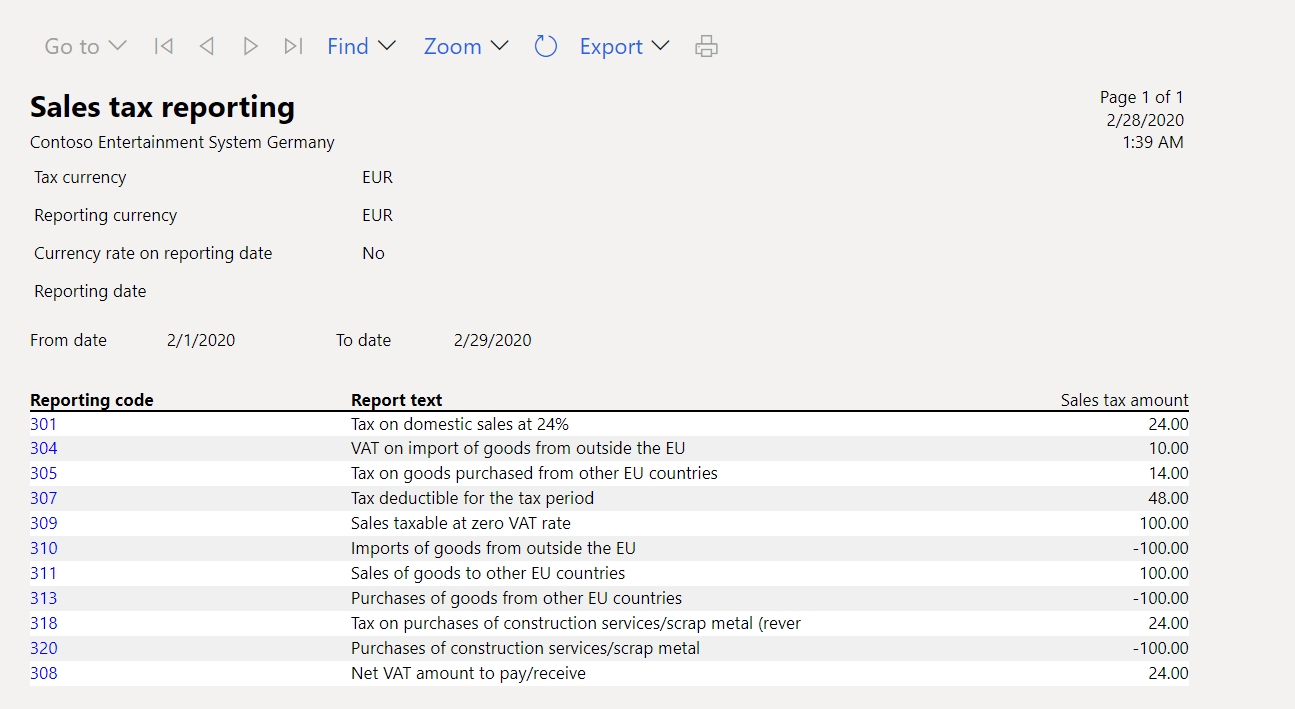Open reporting code 308 link
Screen dimensions: 1295x709
(44, 673)
